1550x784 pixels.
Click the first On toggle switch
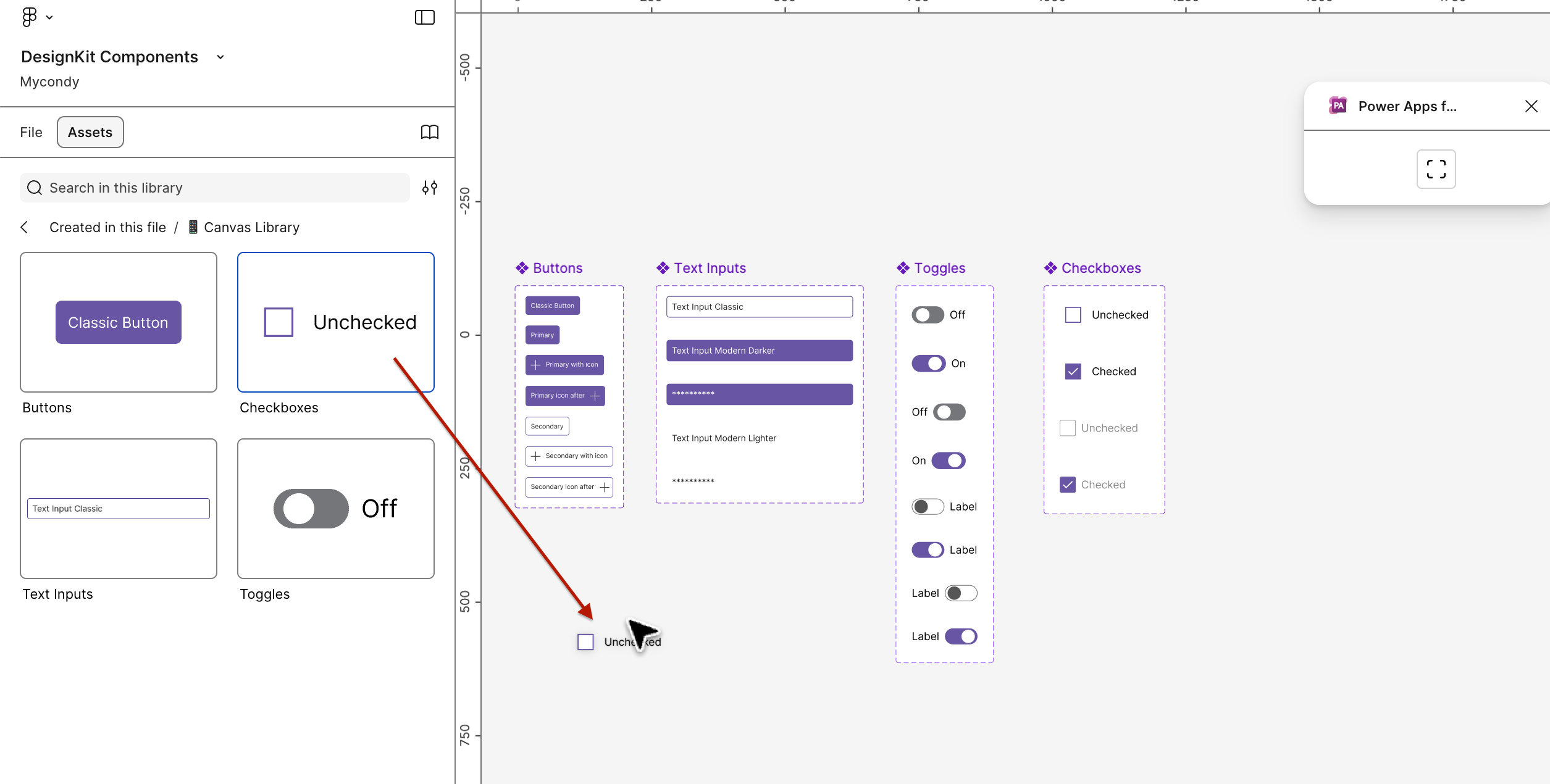tap(929, 364)
